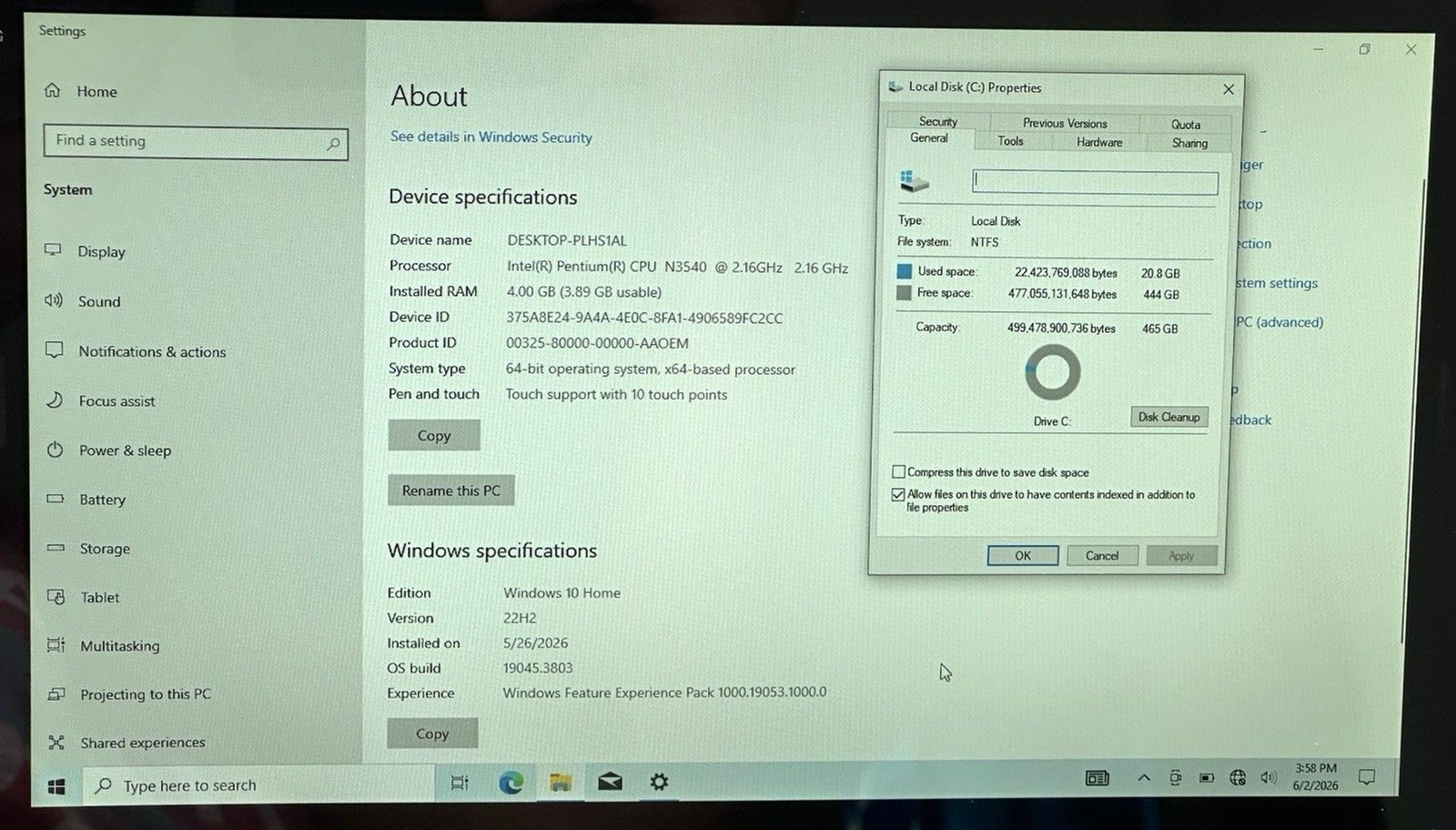Screen dimensions: 1456x830
Task: Open Sound settings
Action: [83, 301]
